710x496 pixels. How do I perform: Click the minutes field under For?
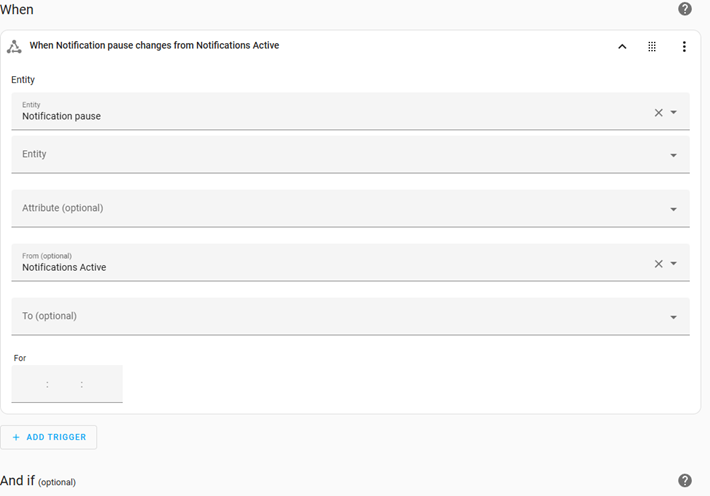pos(65,384)
